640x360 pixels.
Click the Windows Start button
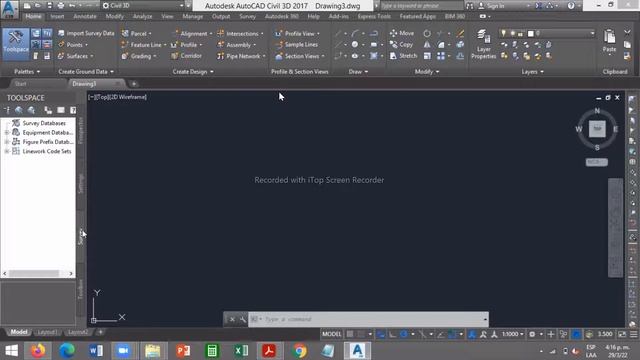[11, 351]
